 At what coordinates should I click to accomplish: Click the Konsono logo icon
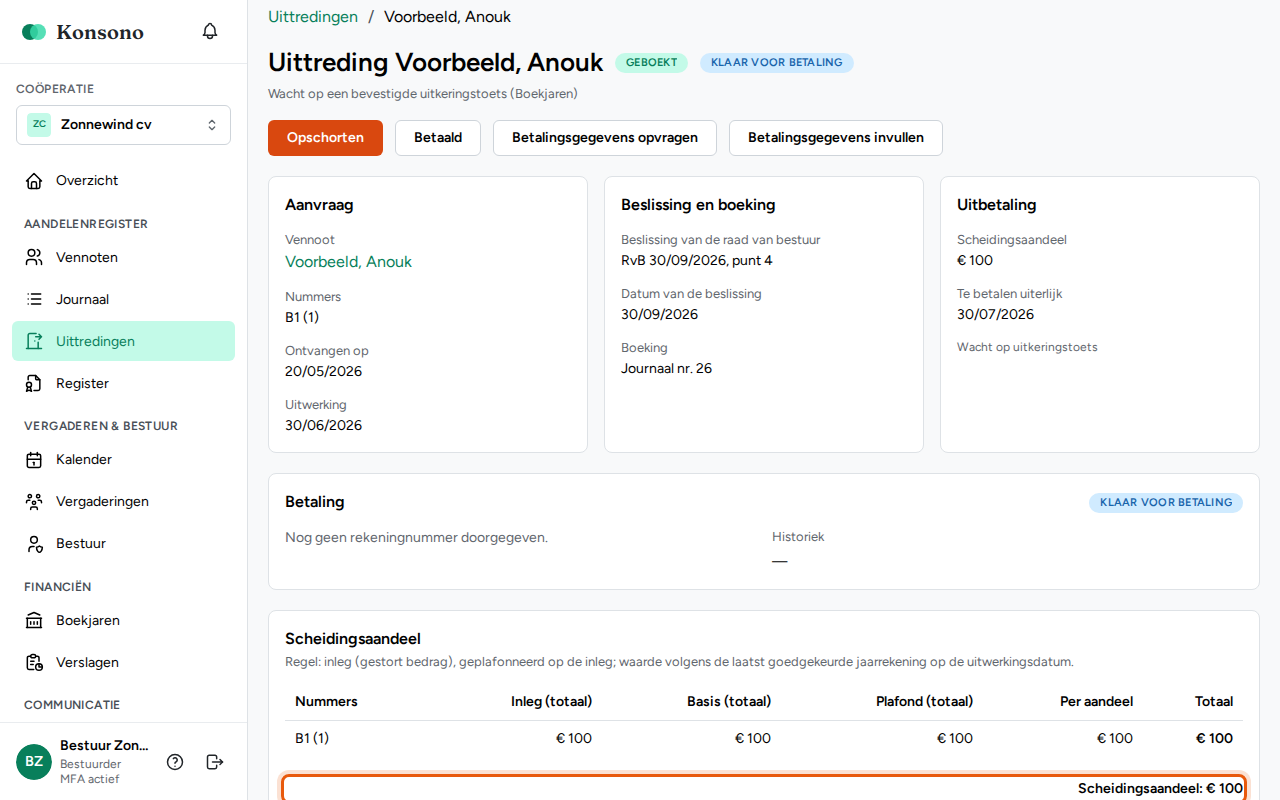34,32
